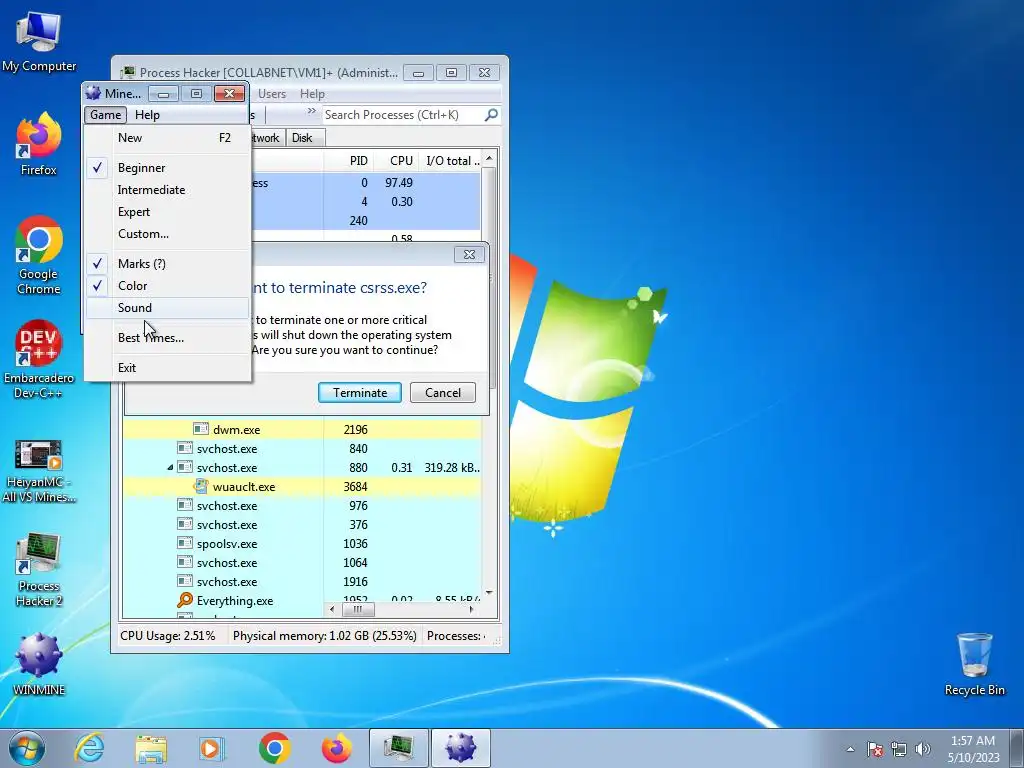1024x768 pixels.
Task: Open WINMINE desktop icon
Action: pos(39,665)
